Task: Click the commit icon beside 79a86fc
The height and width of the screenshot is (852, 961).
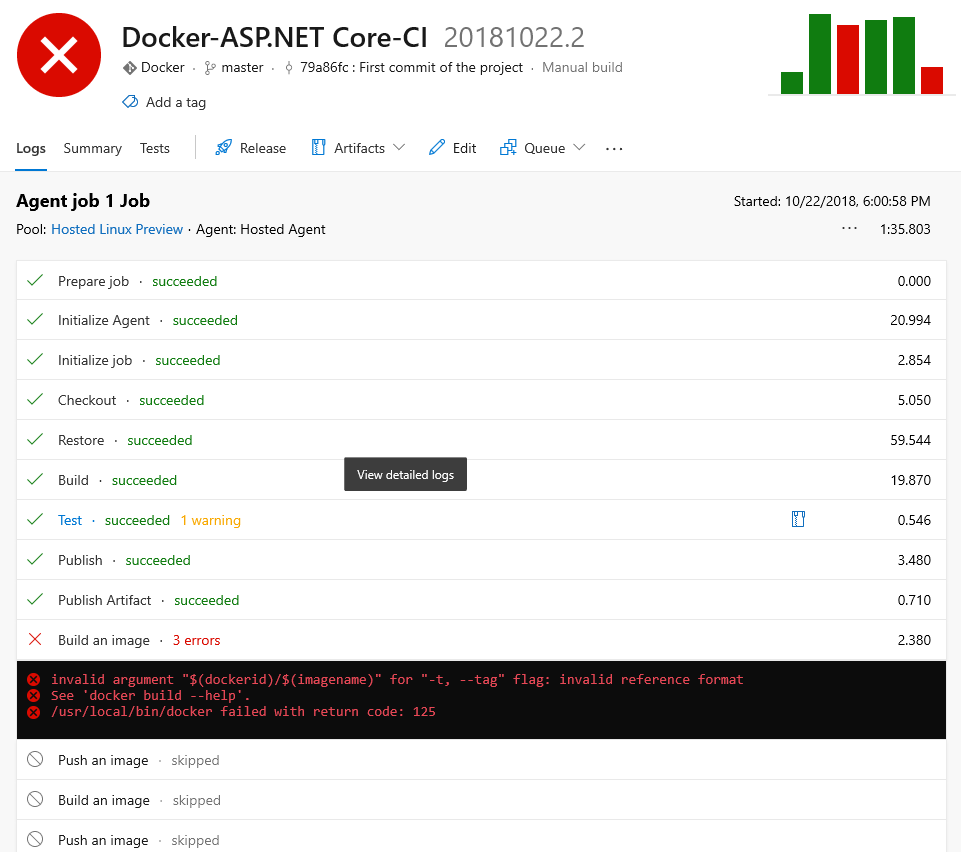Action: point(289,68)
